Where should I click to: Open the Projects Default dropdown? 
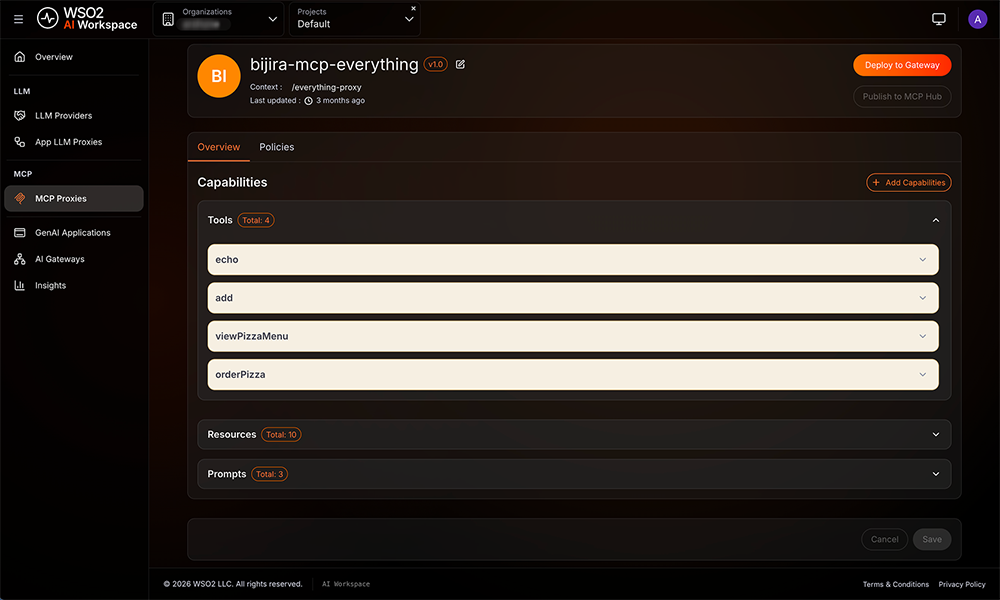pos(355,19)
